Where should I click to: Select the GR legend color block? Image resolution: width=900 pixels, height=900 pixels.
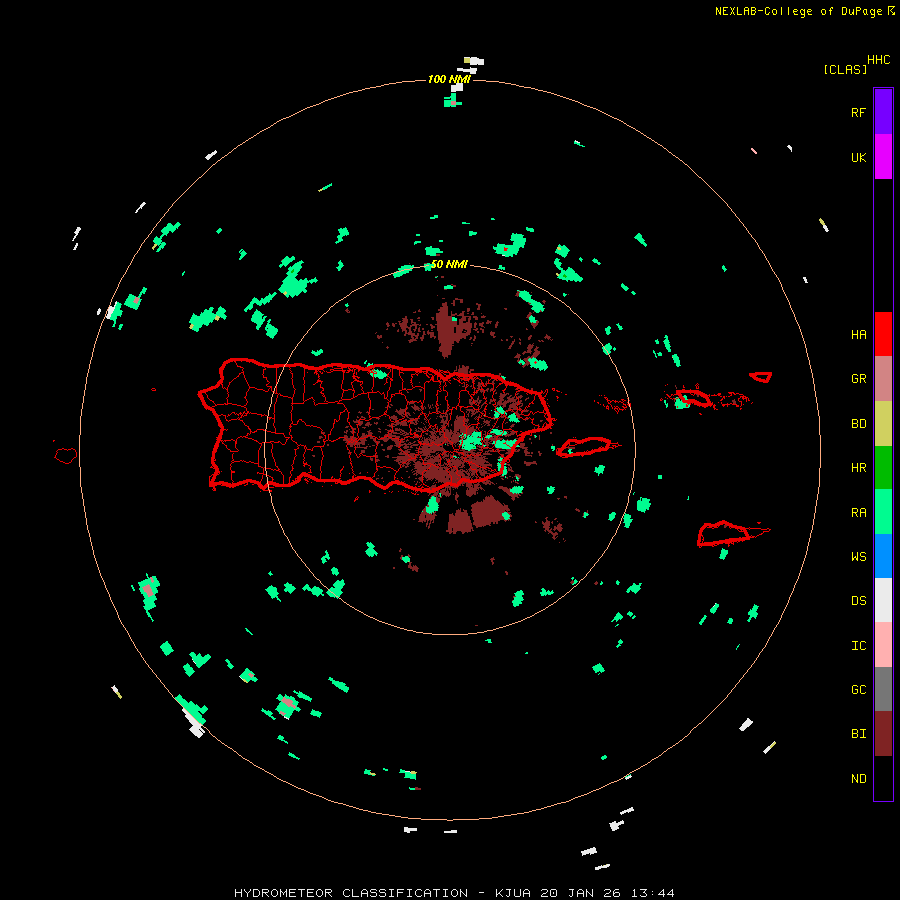[x=883, y=378]
